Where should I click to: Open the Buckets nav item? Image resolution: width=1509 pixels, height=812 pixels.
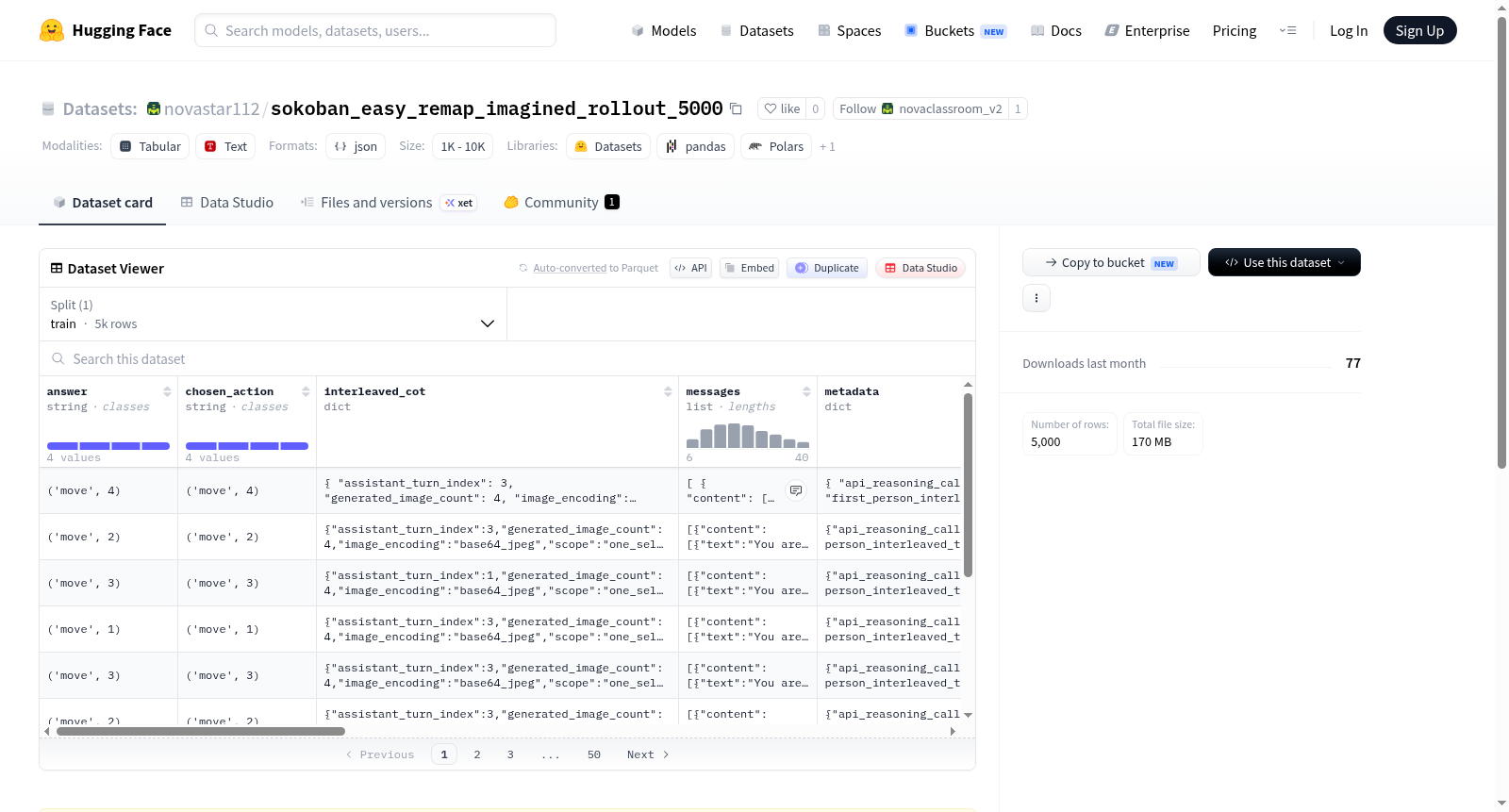pyautogui.click(x=955, y=31)
